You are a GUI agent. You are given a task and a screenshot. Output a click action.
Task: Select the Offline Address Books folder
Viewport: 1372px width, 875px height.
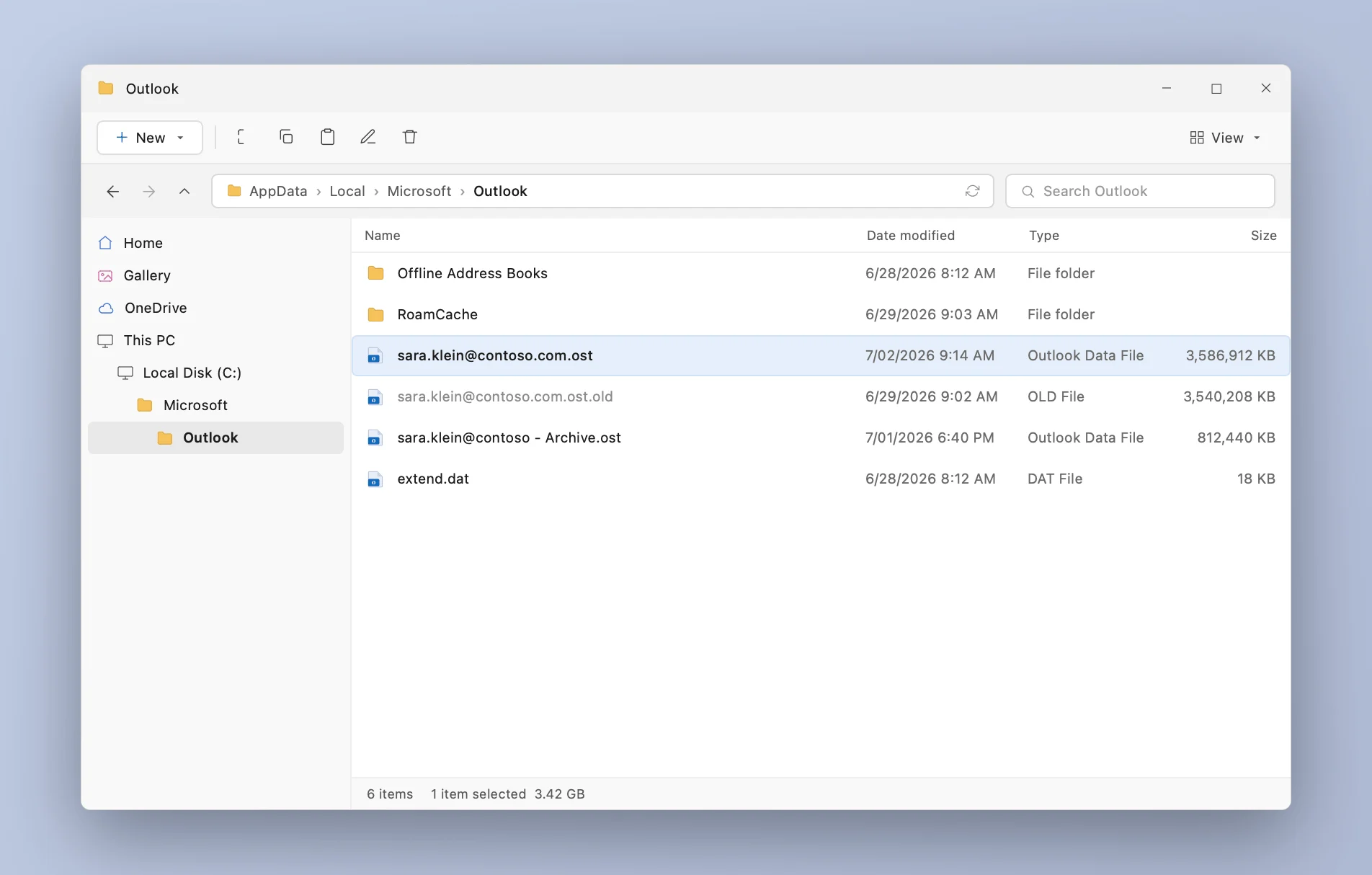(x=821, y=273)
